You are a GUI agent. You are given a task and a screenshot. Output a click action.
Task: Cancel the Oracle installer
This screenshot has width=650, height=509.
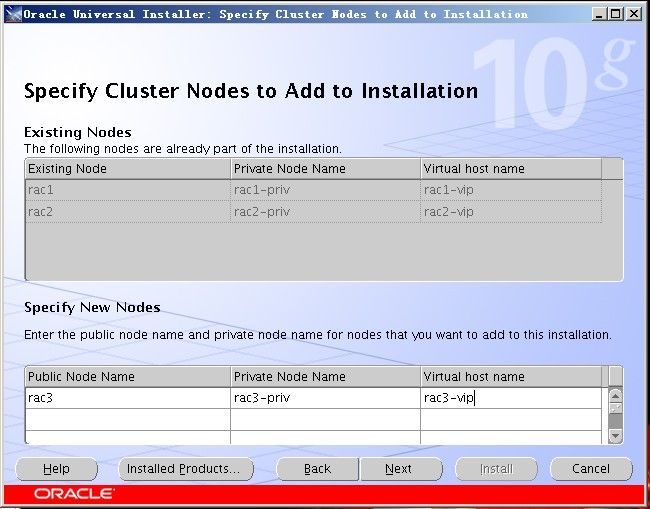591,469
